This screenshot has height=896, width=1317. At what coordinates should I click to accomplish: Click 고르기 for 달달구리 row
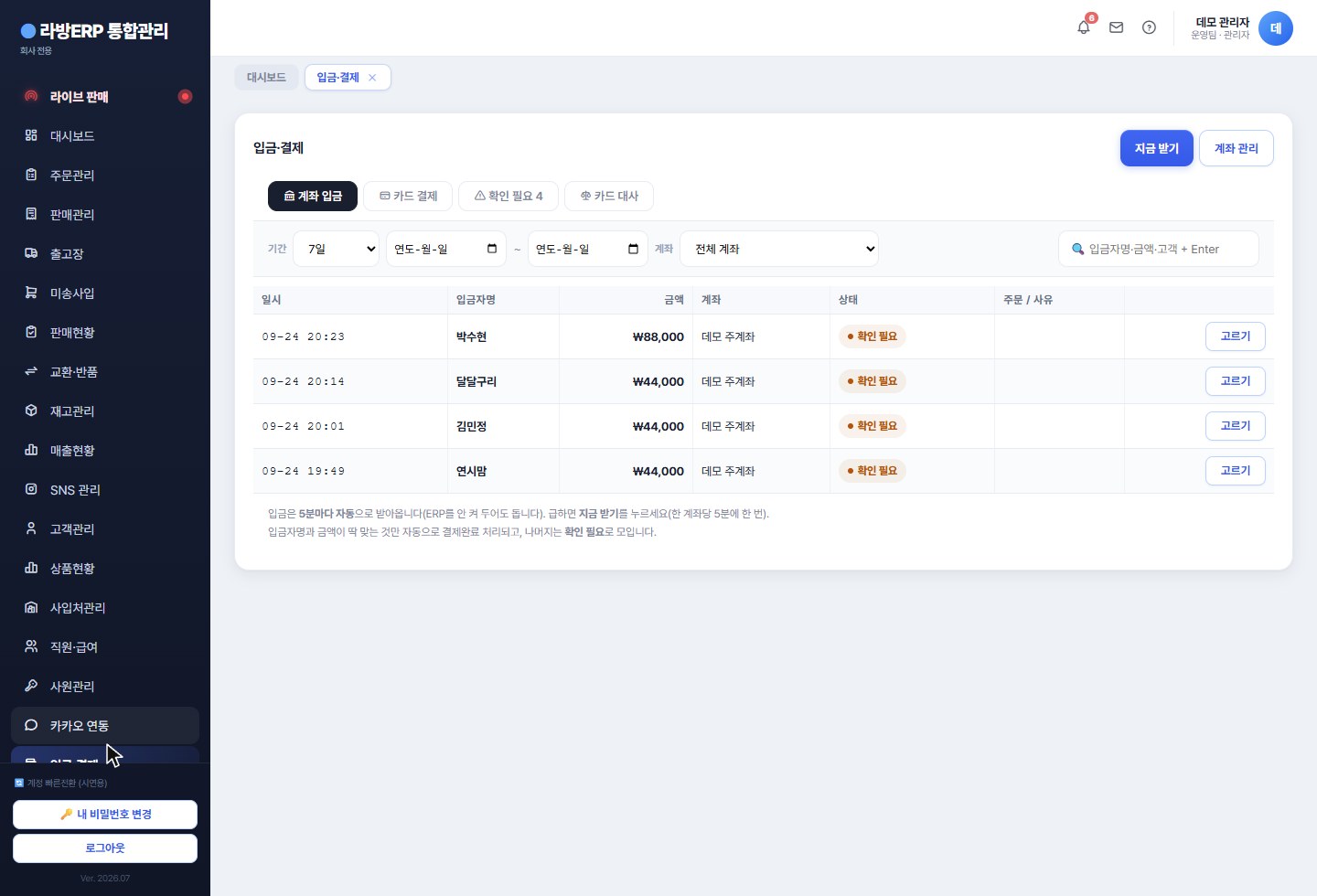[x=1236, y=381]
